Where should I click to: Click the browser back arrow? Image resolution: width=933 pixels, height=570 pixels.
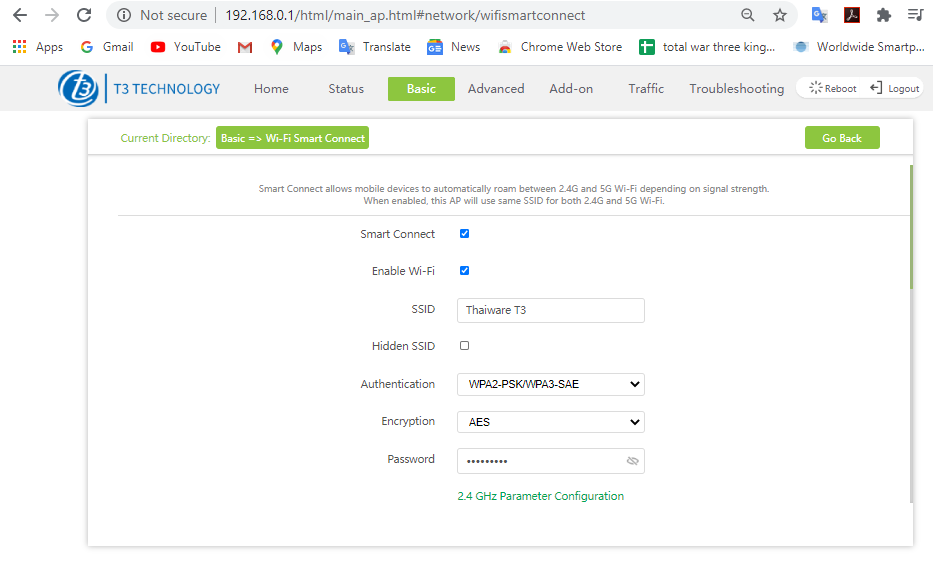click(20, 15)
